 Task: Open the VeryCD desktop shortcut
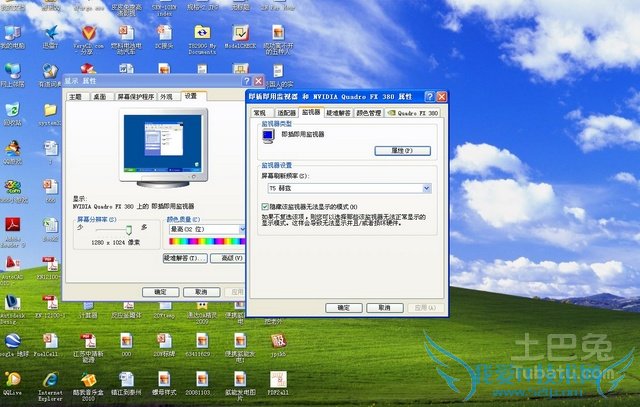point(88,35)
